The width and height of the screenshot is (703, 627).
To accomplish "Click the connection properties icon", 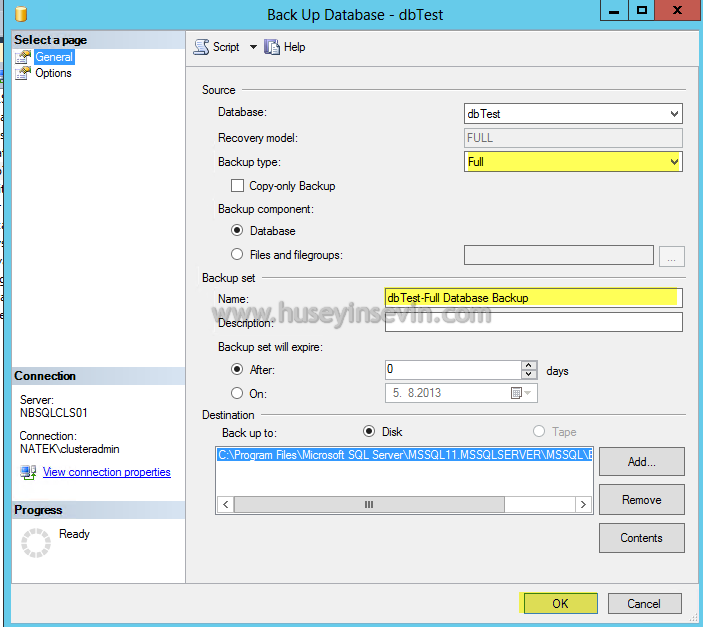I will [28, 472].
